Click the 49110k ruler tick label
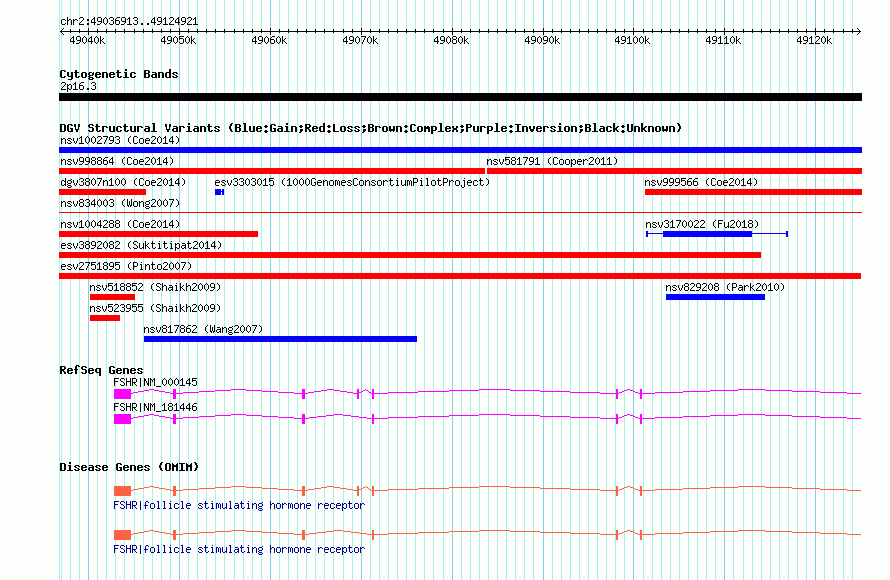890x580 pixels. pyautogui.click(x=723, y=40)
